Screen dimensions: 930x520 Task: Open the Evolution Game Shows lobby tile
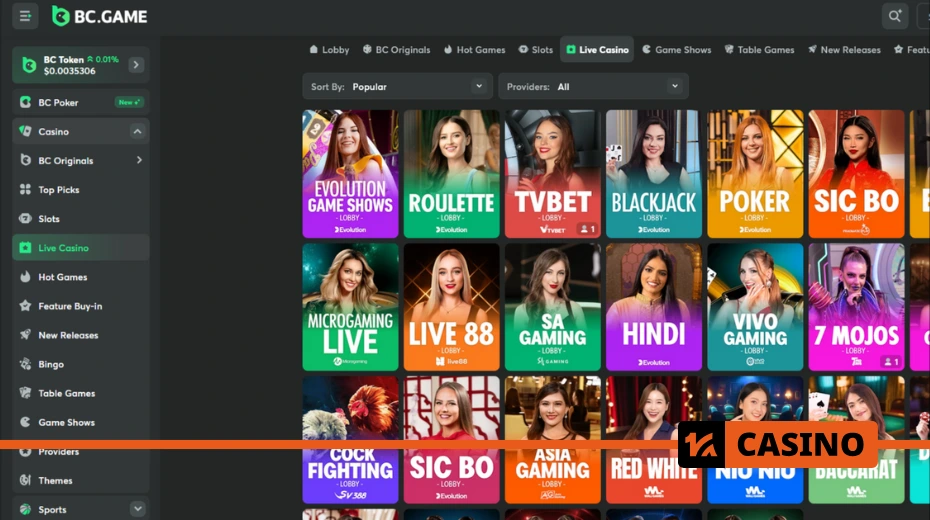tap(351, 174)
